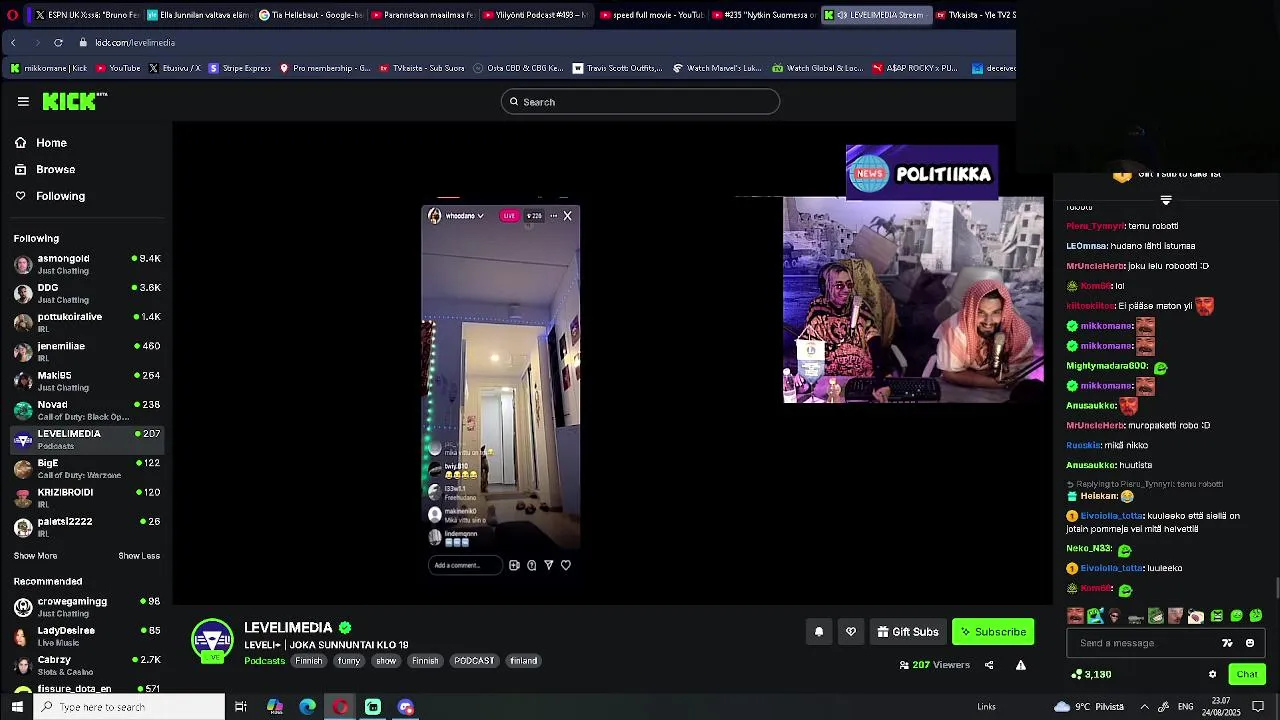
Task: Open chat settings gear icon
Action: pyautogui.click(x=1212, y=674)
